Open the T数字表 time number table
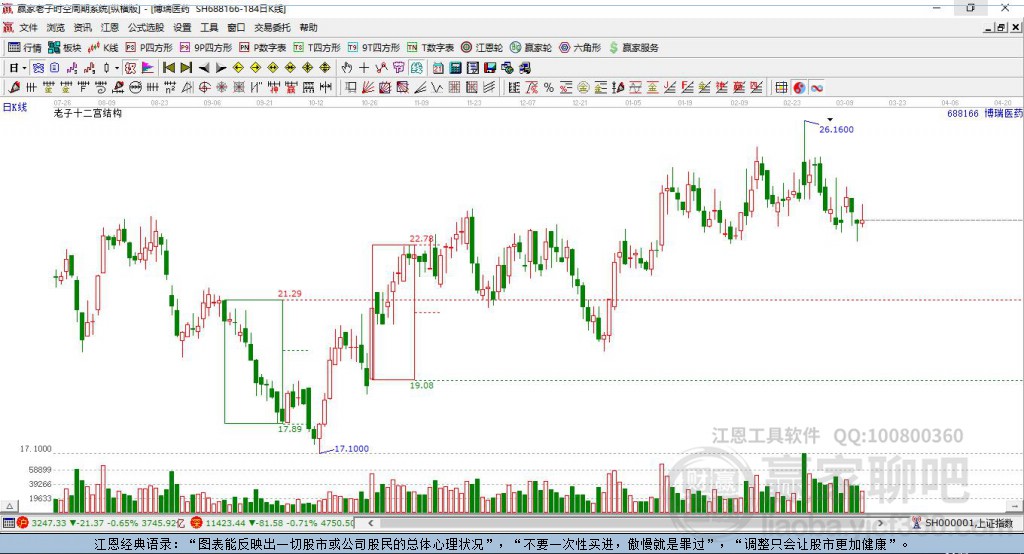 (430, 48)
